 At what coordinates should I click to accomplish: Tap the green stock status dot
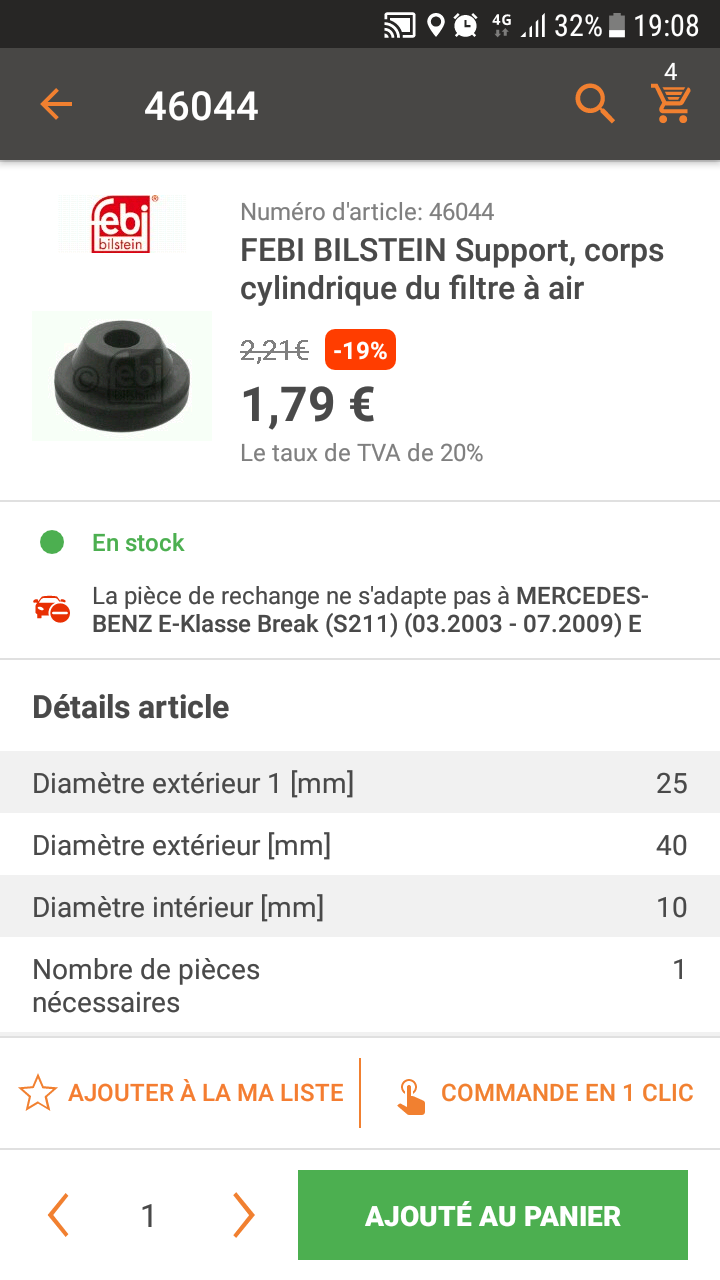(52, 543)
